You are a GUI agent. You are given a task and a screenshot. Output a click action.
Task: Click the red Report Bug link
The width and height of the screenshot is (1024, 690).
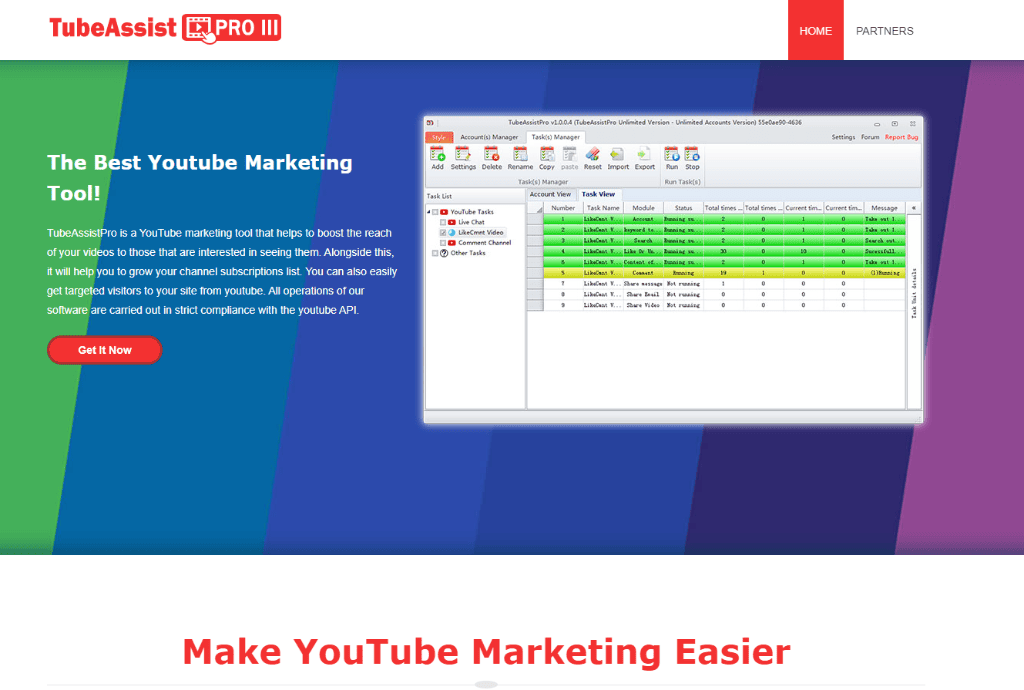pos(901,137)
